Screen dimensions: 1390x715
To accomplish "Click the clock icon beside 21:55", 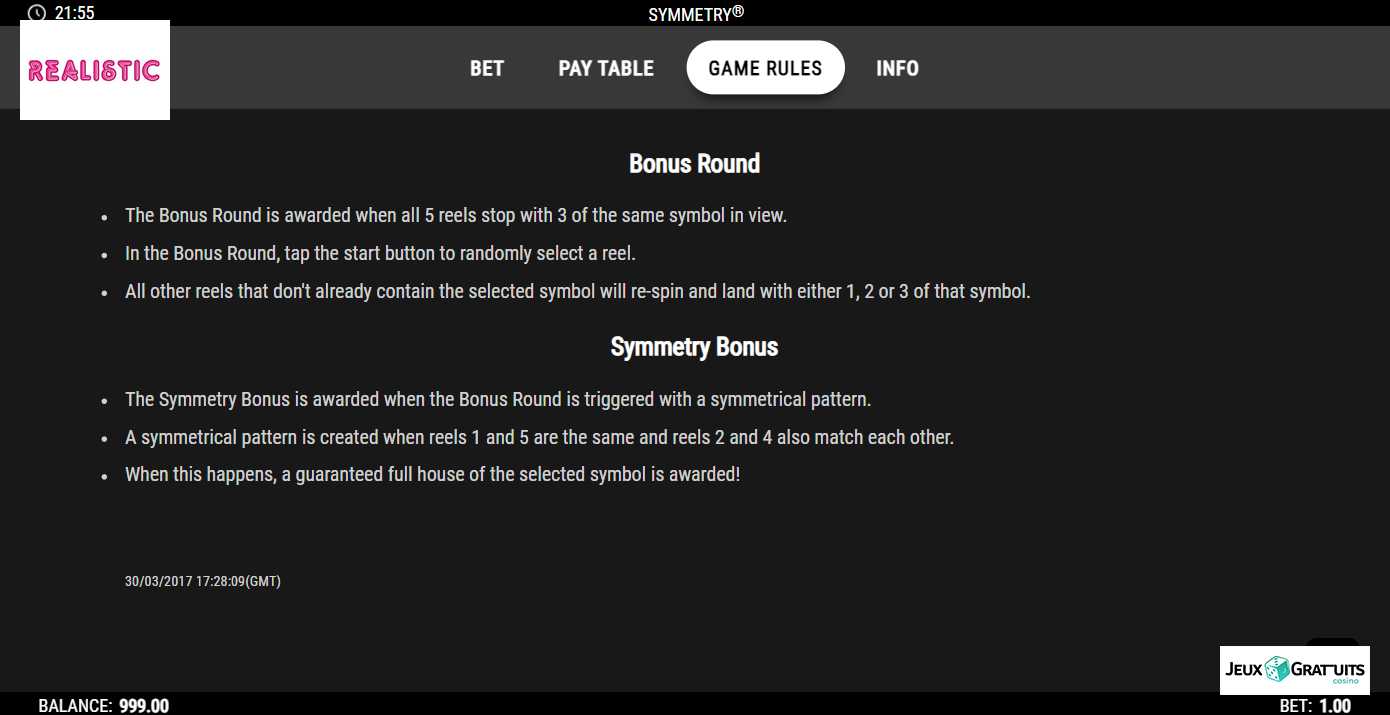I will pos(36,13).
